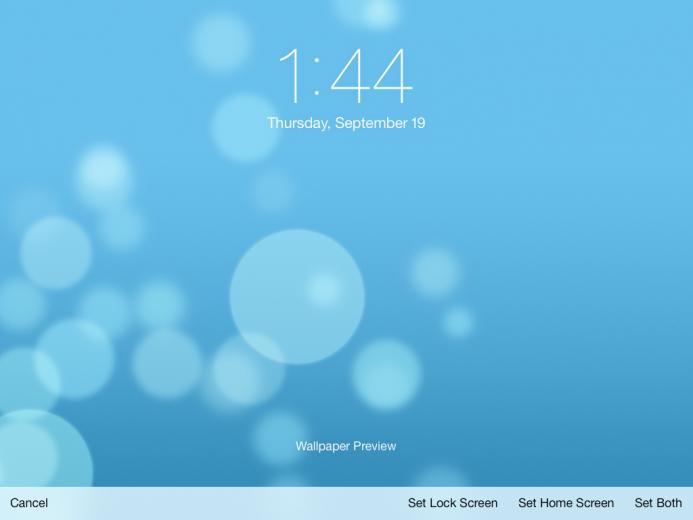This screenshot has height=520, width=693.
Task: Click the bokeh circle just left of the date
Action: (245, 127)
